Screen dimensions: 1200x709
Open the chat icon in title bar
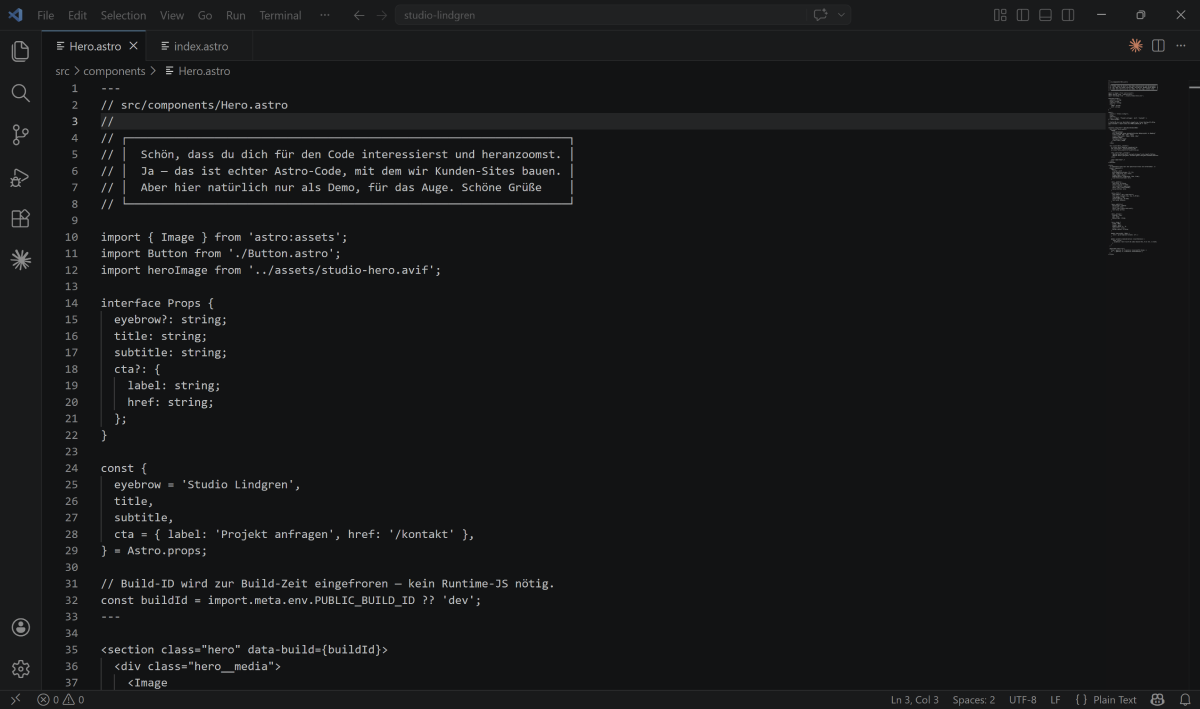(820, 15)
